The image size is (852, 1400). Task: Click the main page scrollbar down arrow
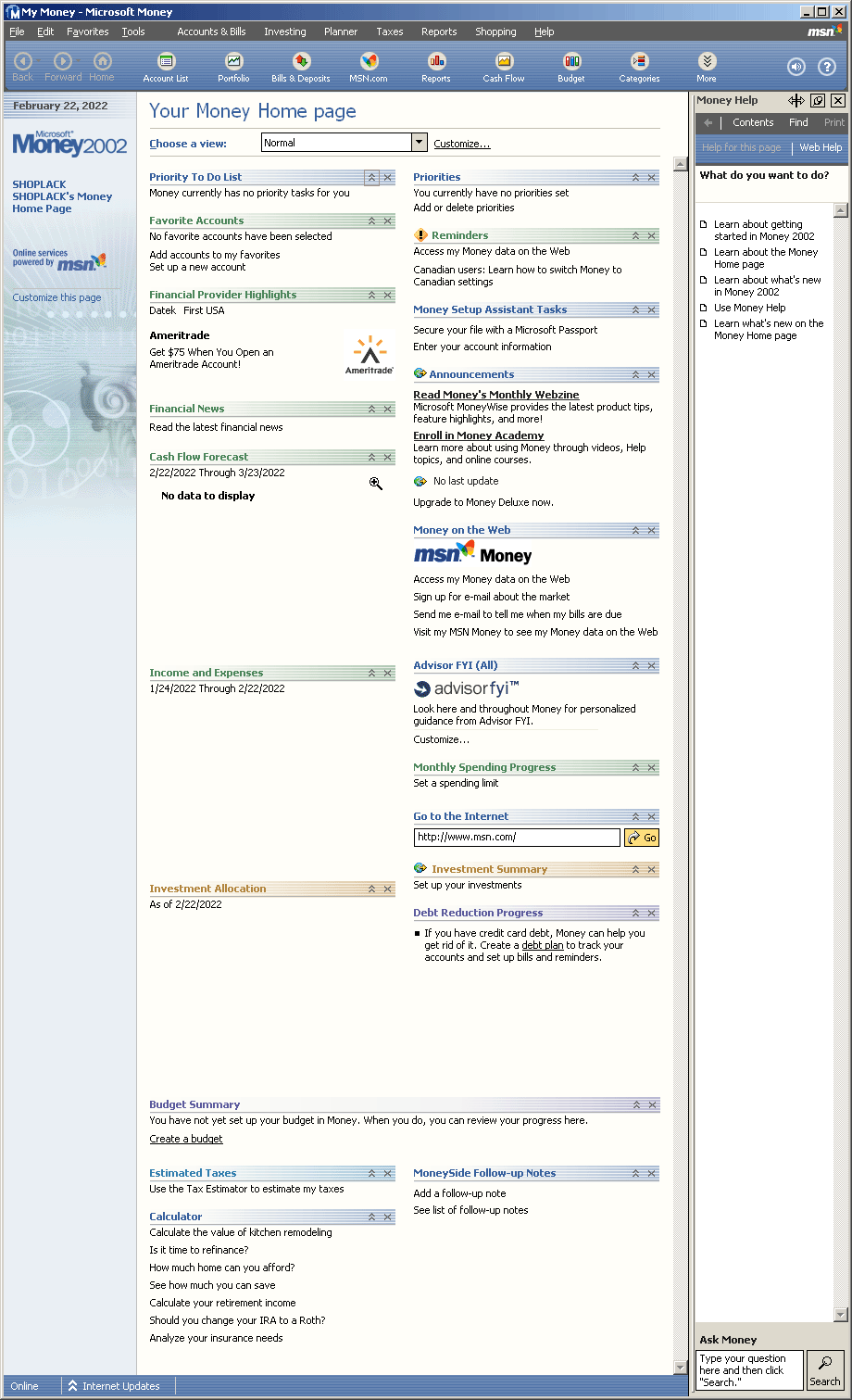tap(681, 1367)
